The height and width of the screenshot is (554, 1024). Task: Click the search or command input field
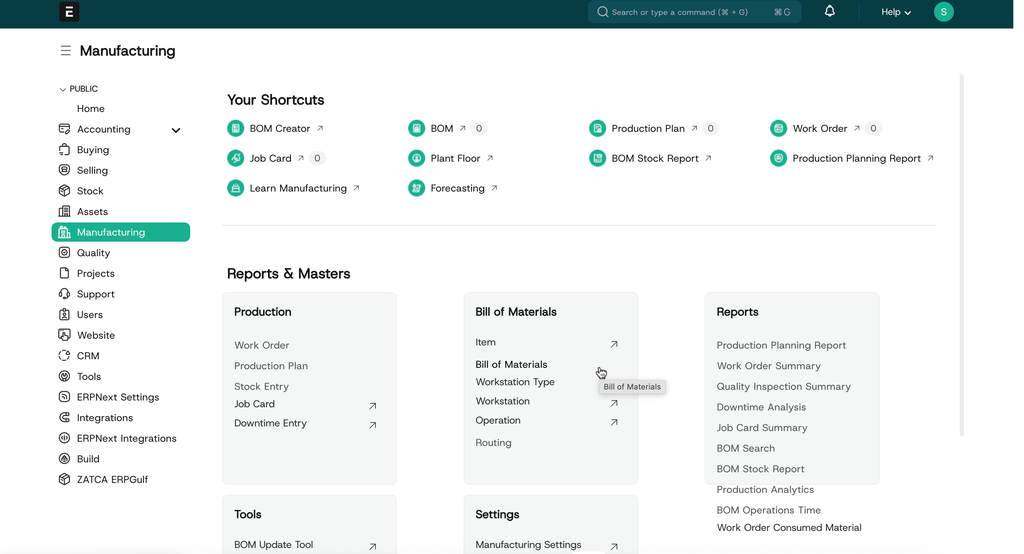[x=694, y=12]
